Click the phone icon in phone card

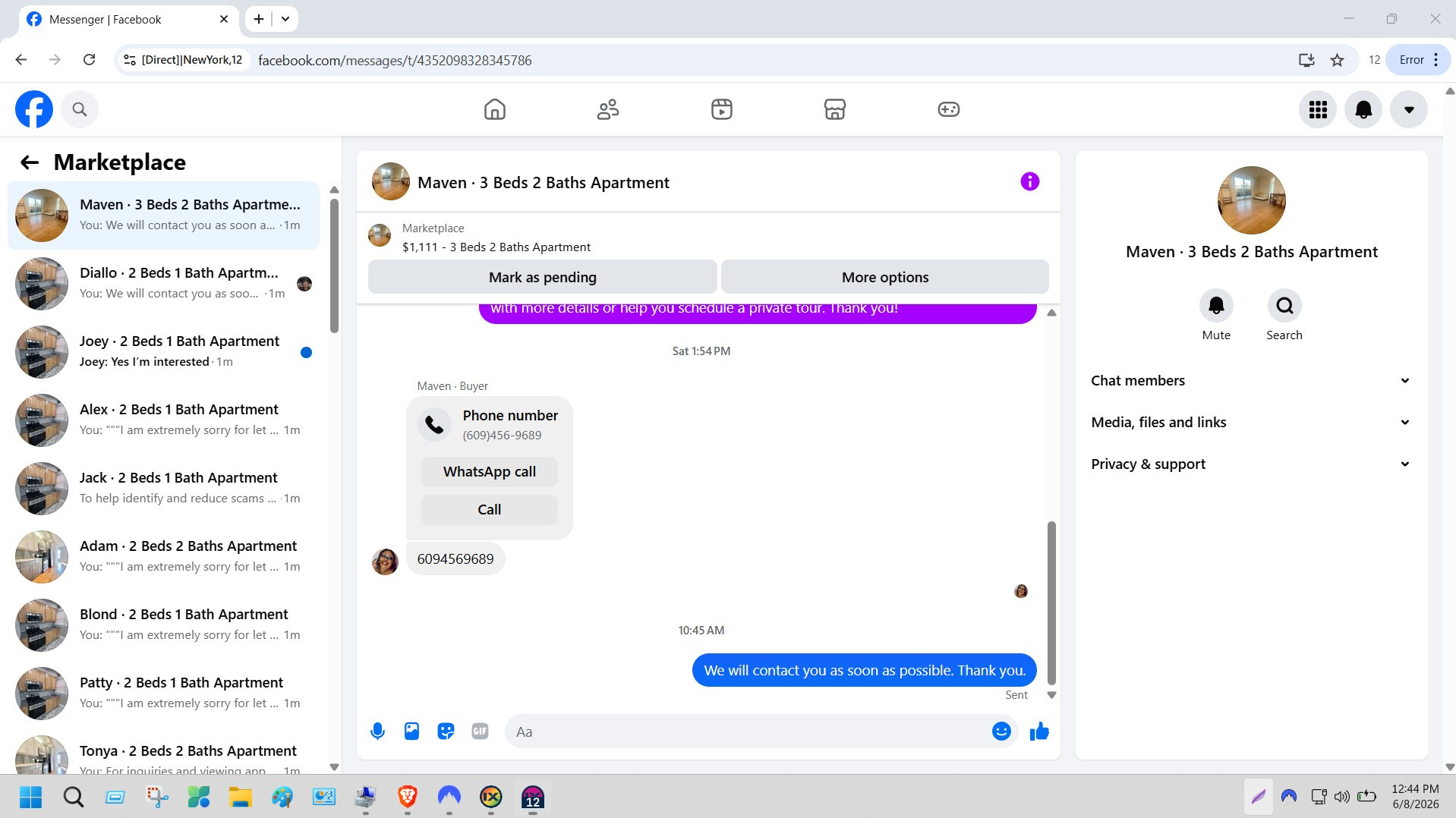(434, 425)
